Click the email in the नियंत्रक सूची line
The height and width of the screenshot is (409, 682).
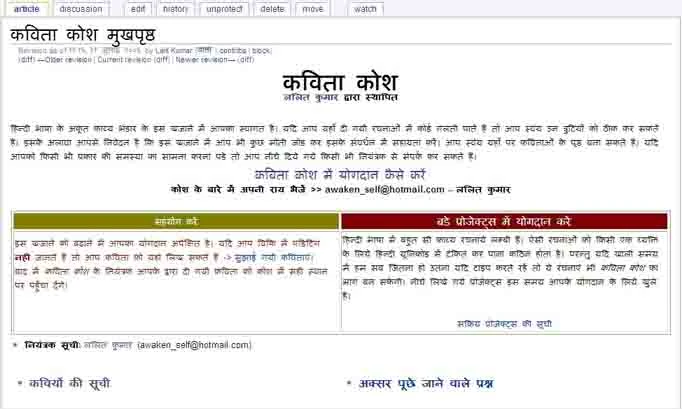click(x=194, y=345)
